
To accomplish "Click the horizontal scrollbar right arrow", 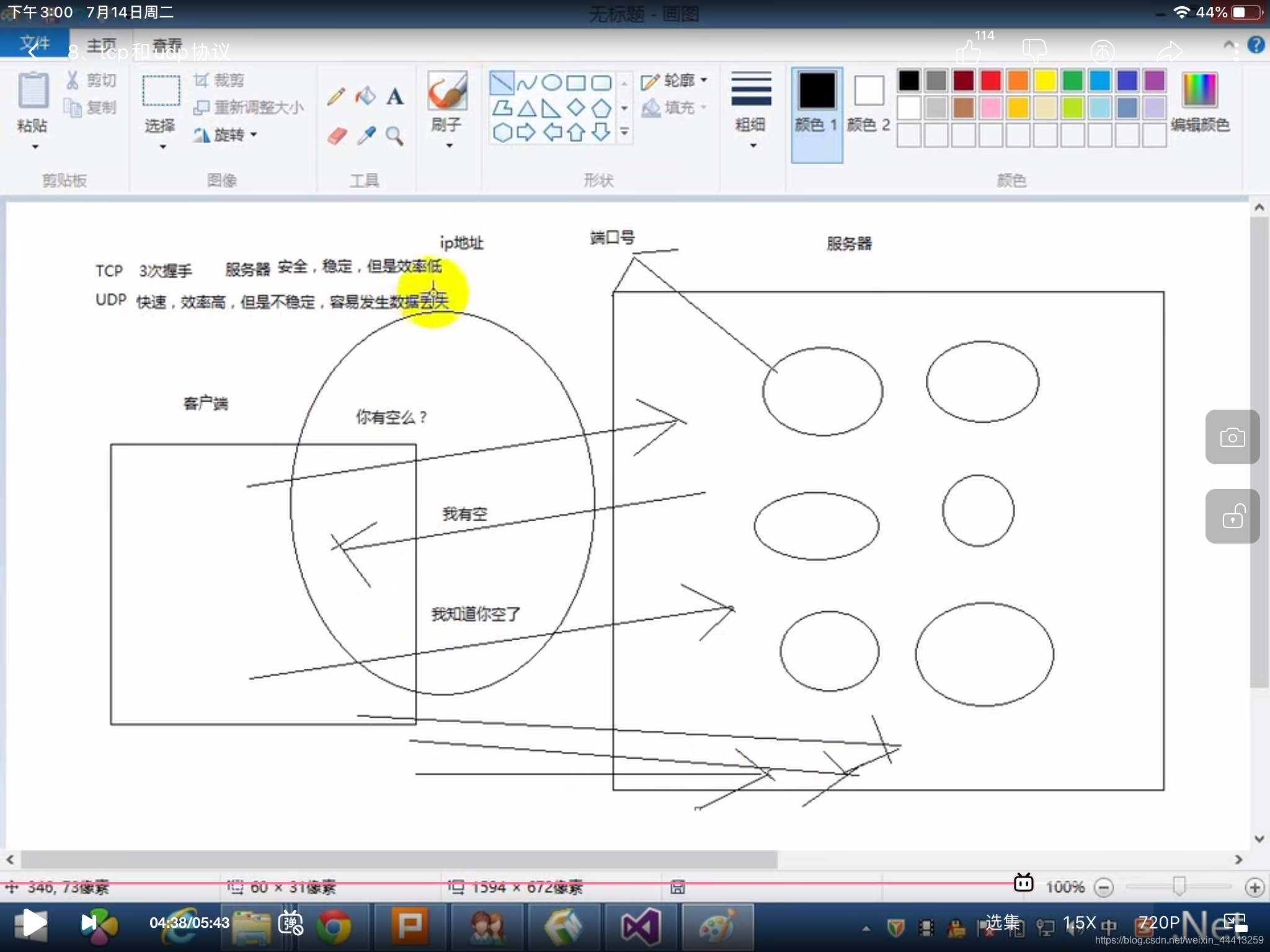I will pyautogui.click(x=1238, y=860).
